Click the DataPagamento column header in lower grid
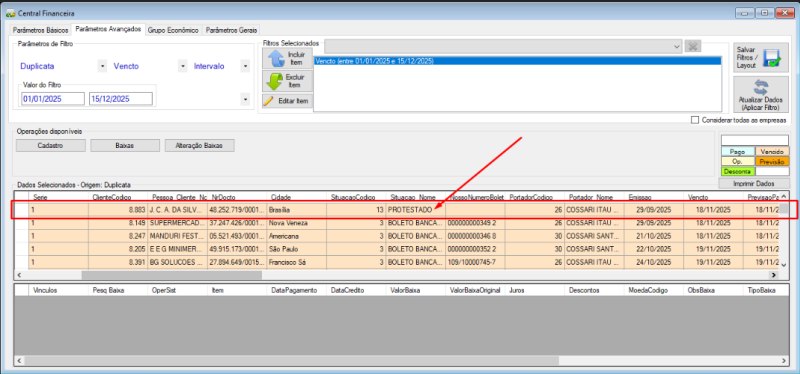Image resolution: width=800 pixels, height=374 pixels. [x=297, y=290]
